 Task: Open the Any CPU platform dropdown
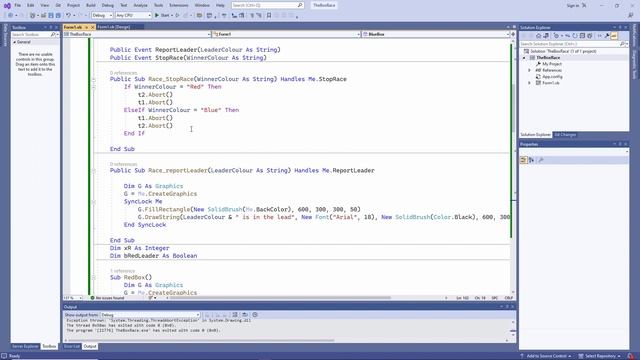pyautogui.click(x=133, y=16)
